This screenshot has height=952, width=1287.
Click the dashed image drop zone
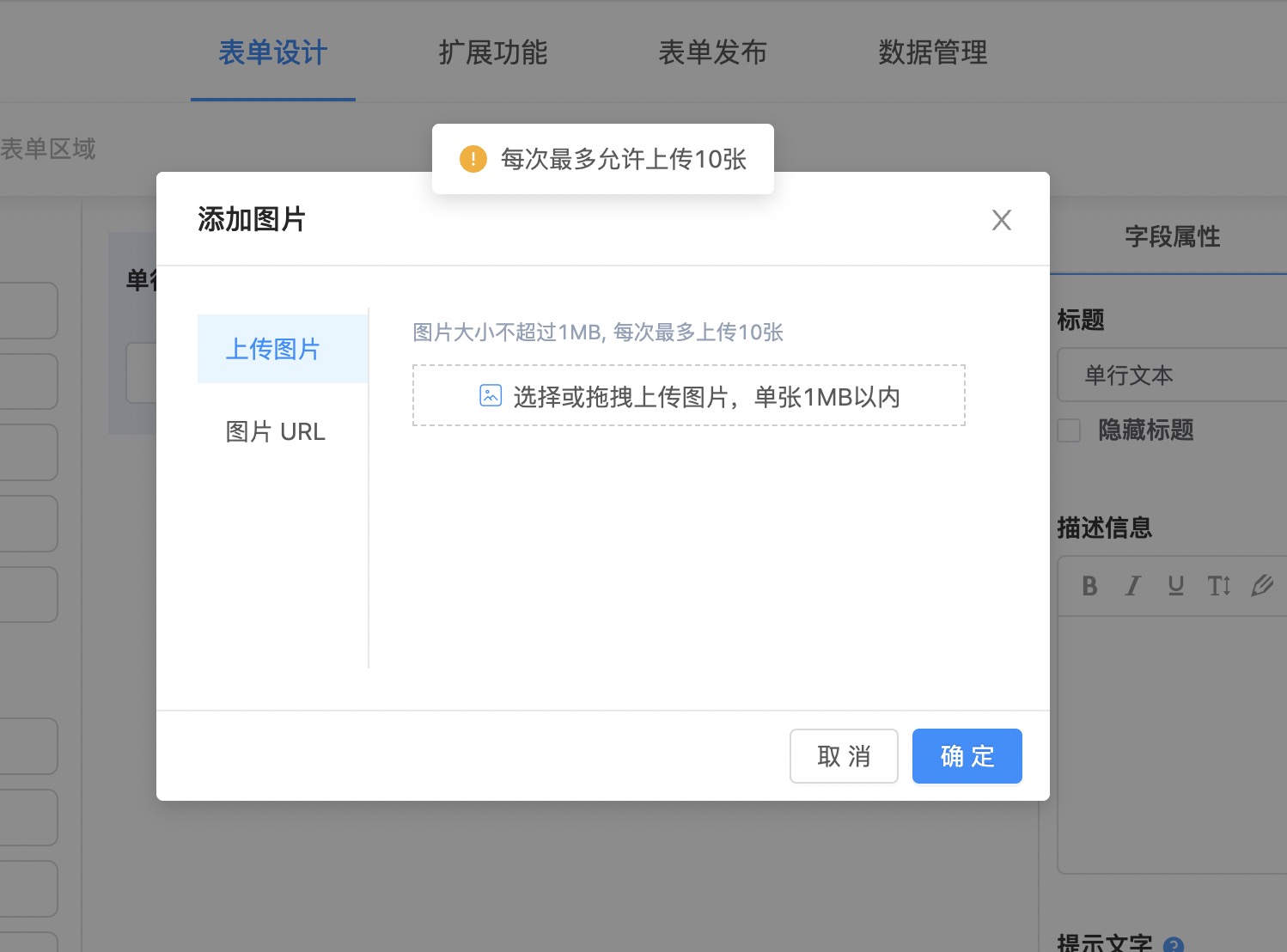tap(689, 396)
